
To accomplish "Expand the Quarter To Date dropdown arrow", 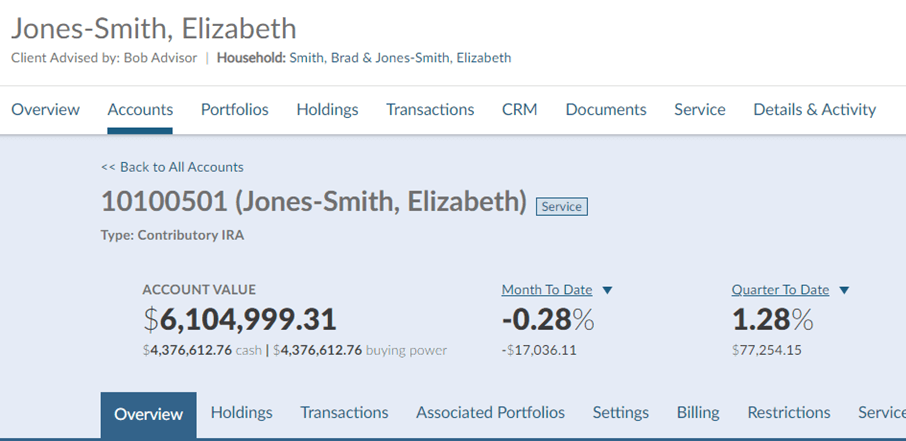I will pos(844,291).
